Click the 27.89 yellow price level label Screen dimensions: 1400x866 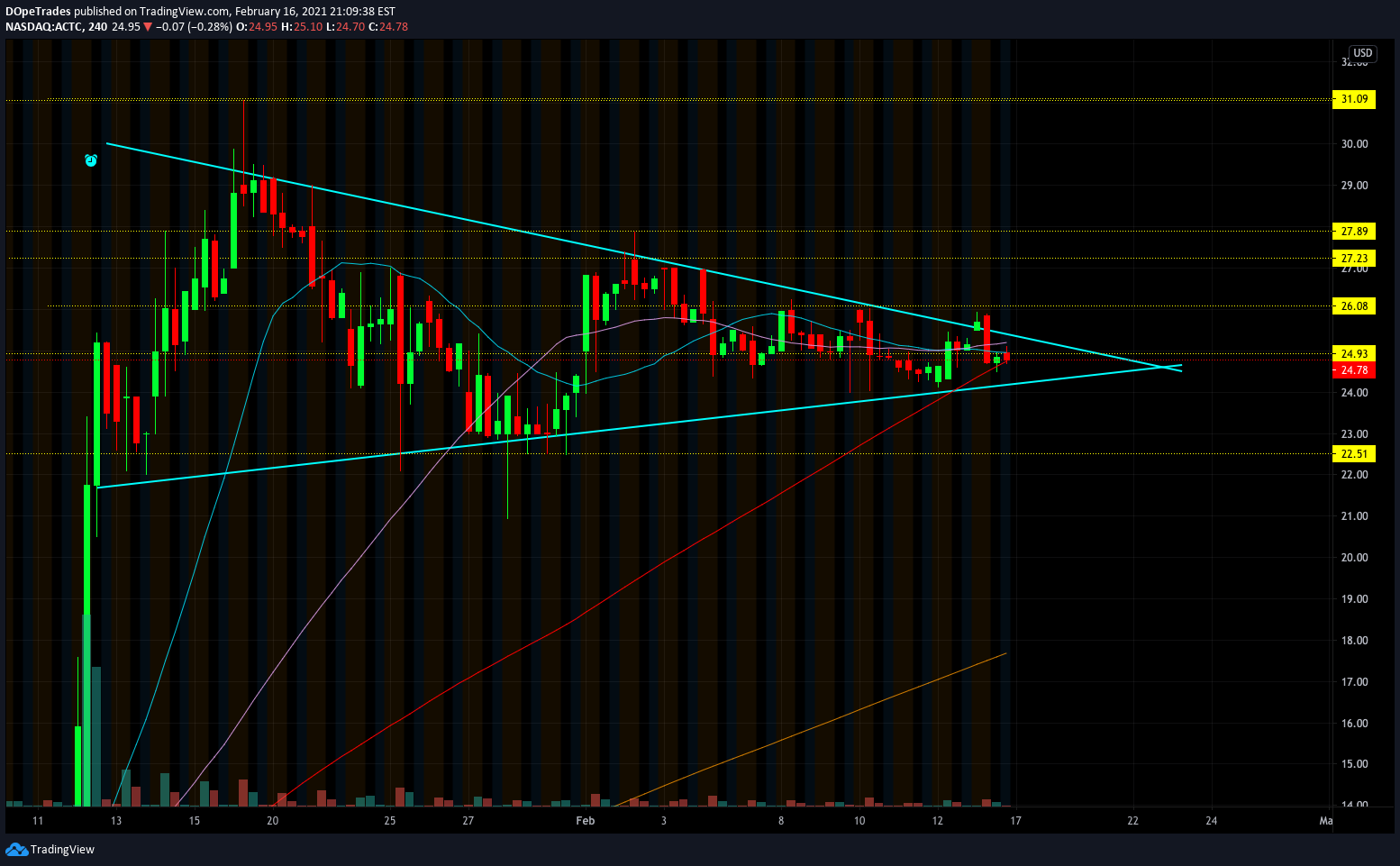1354,232
